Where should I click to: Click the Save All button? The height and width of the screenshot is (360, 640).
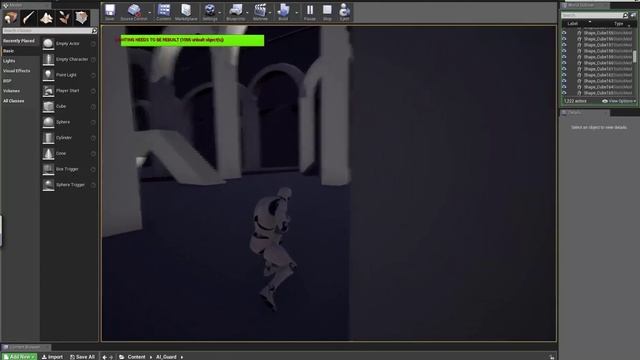click(82, 357)
